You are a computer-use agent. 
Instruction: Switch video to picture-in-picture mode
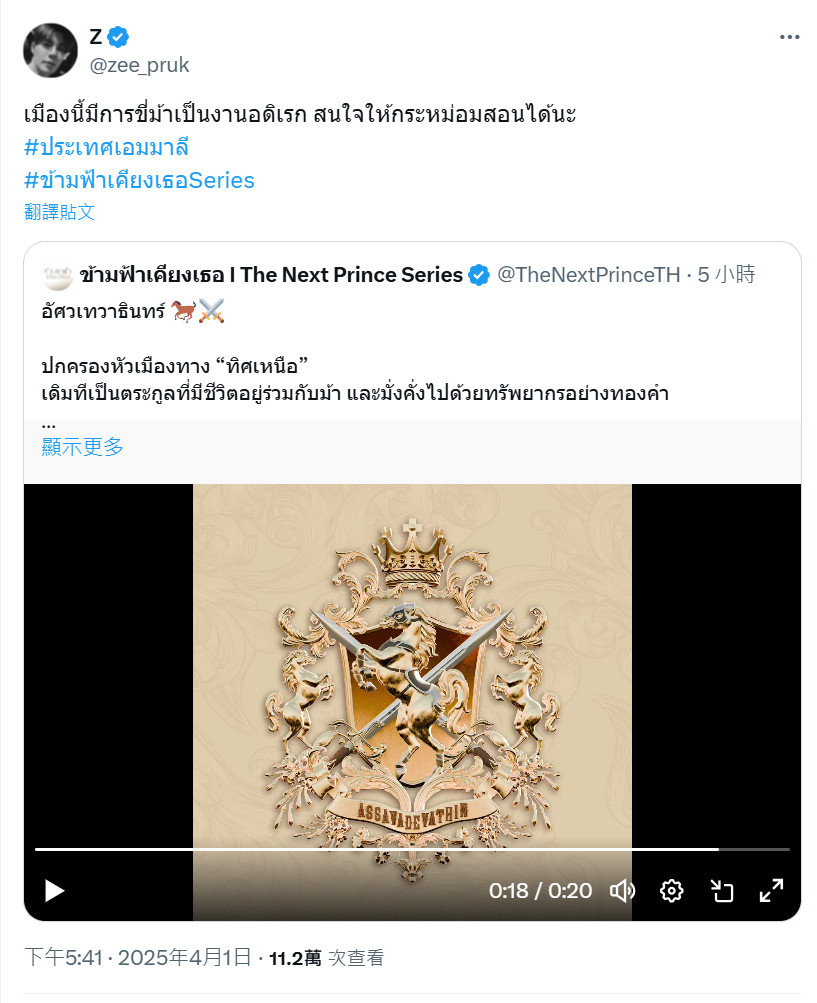(x=722, y=890)
